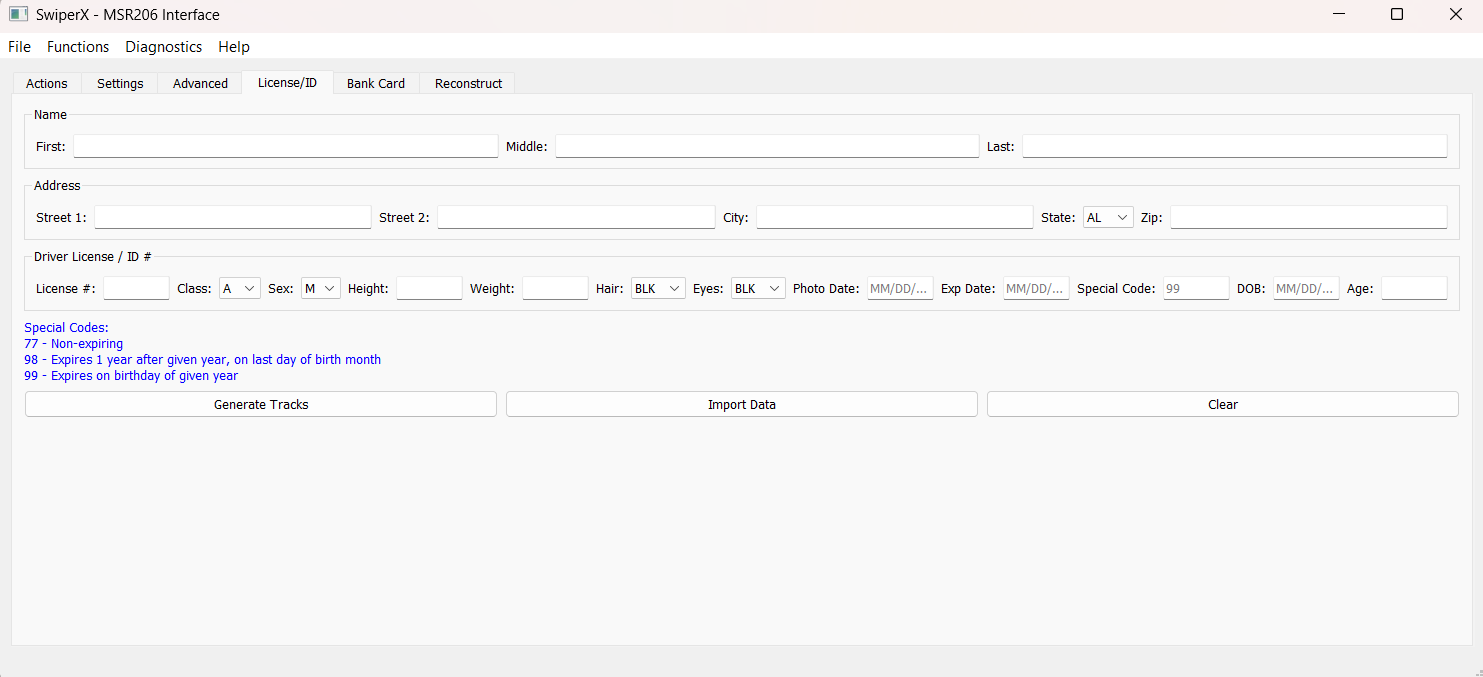Switch to the Bank Card tab
This screenshot has width=1483, height=677.
coord(376,83)
